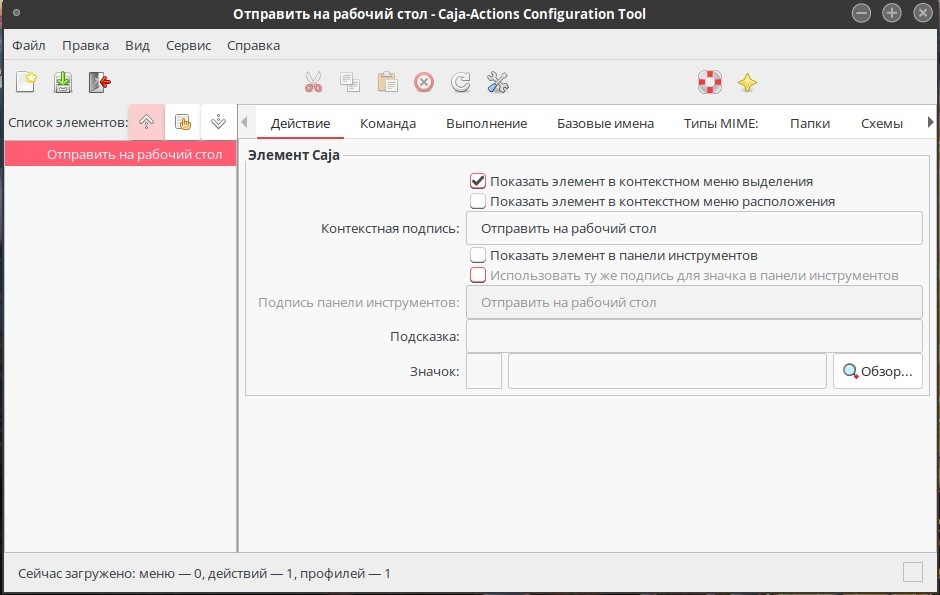Click the Quit (exit door) toolbar icon
This screenshot has width=940, height=595.
100,82
